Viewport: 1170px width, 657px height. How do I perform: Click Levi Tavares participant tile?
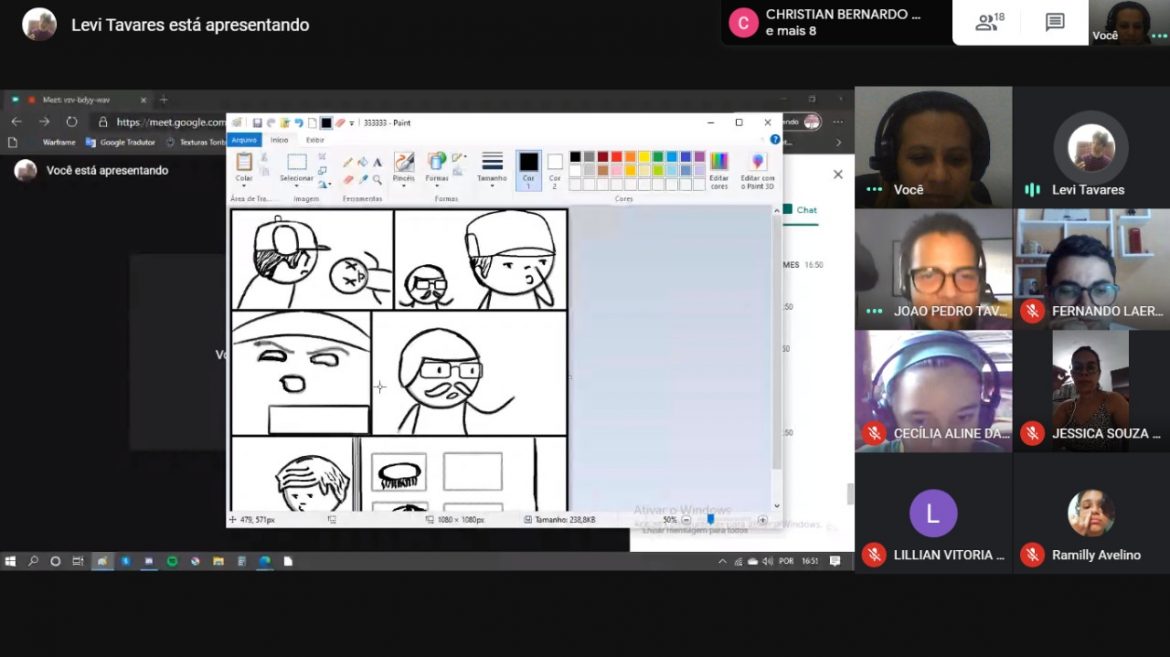(x=1091, y=147)
